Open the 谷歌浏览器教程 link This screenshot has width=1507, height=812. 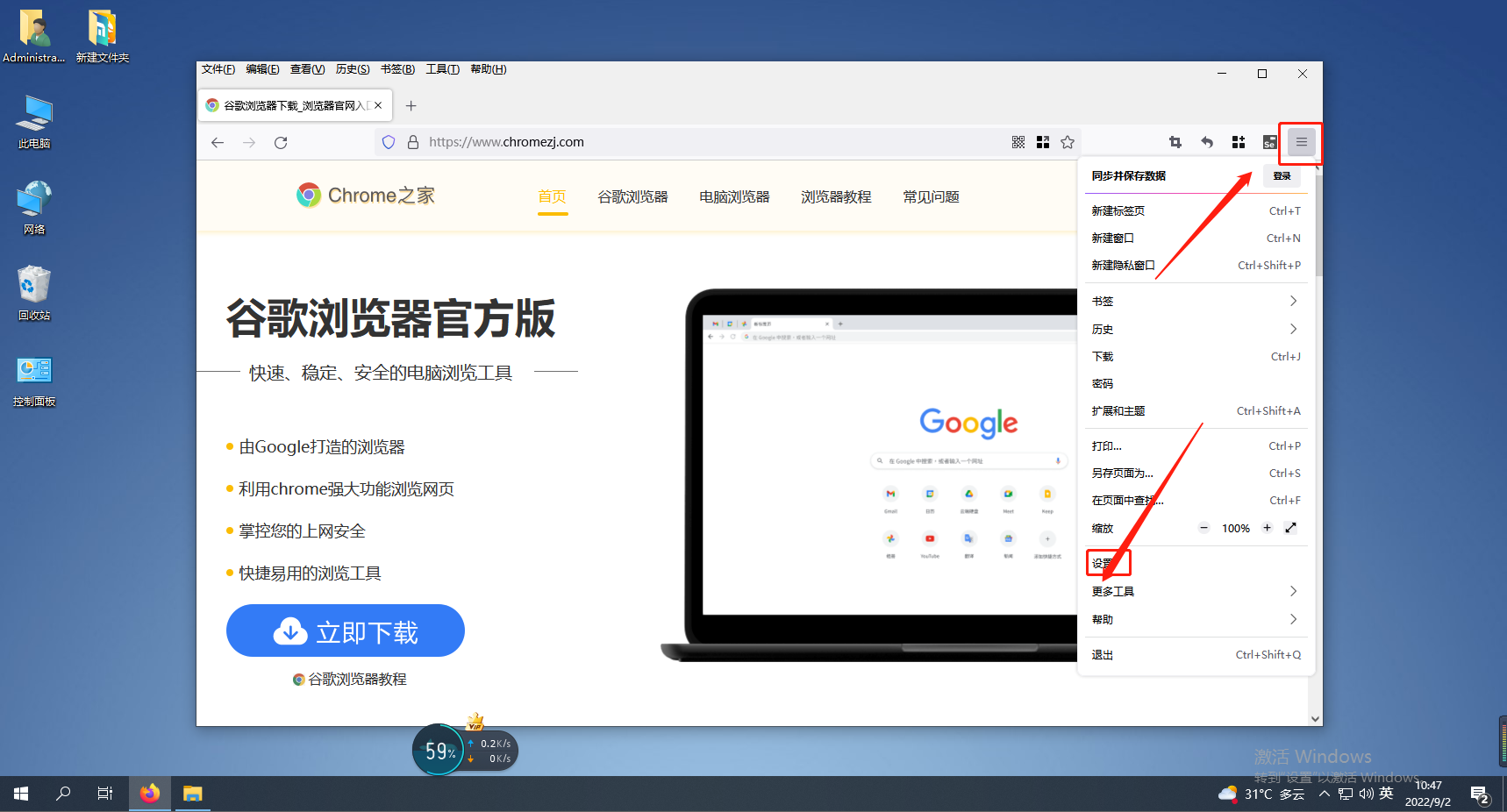350,679
